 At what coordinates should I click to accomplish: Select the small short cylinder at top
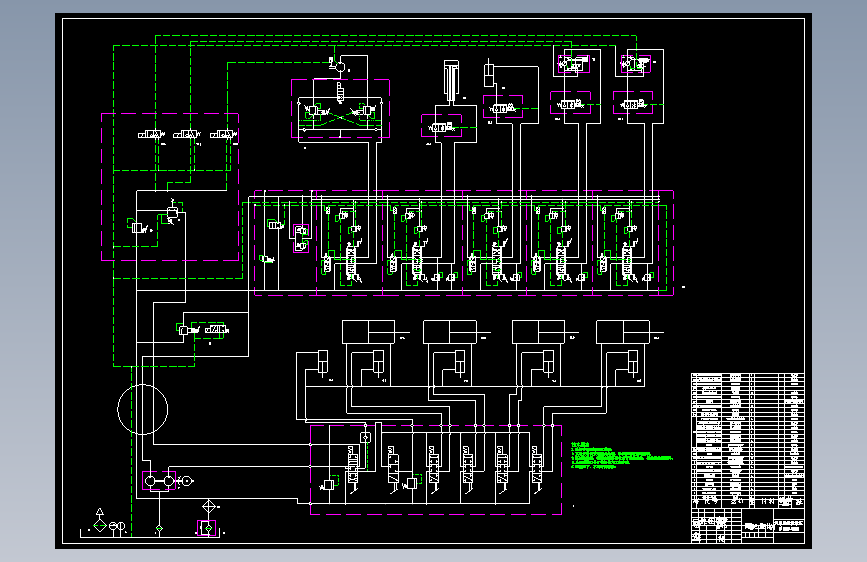click(x=489, y=75)
